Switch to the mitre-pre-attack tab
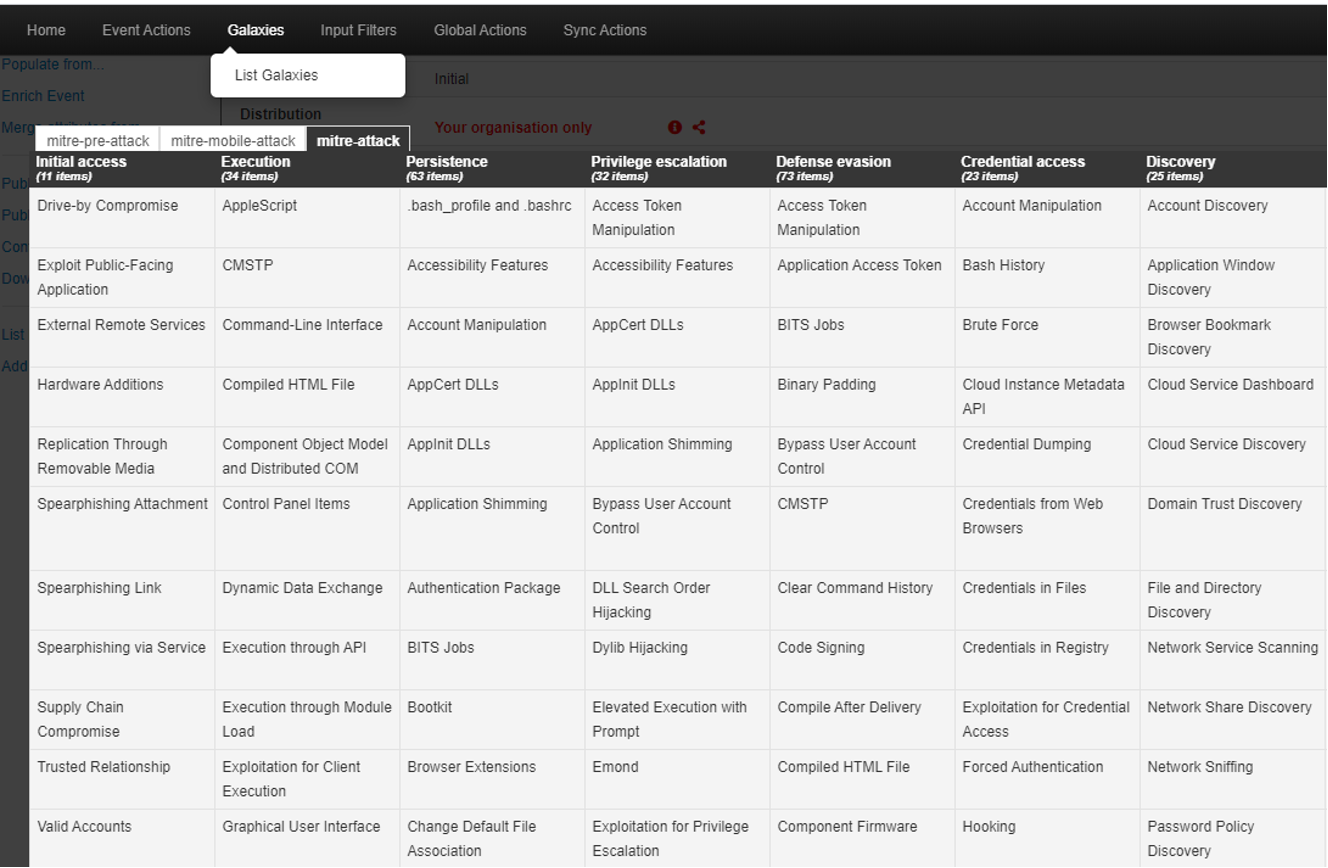 click(x=98, y=141)
